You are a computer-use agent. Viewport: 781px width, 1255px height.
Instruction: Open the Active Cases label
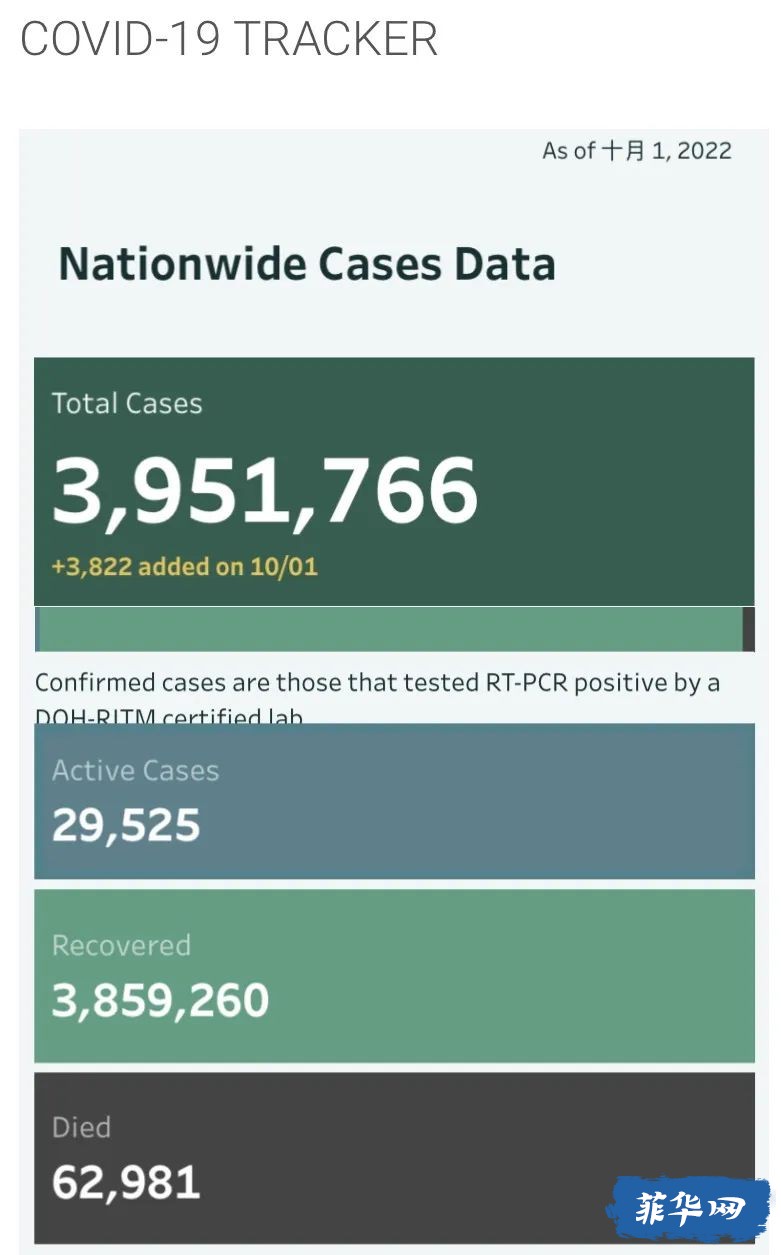click(x=135, y=770)
